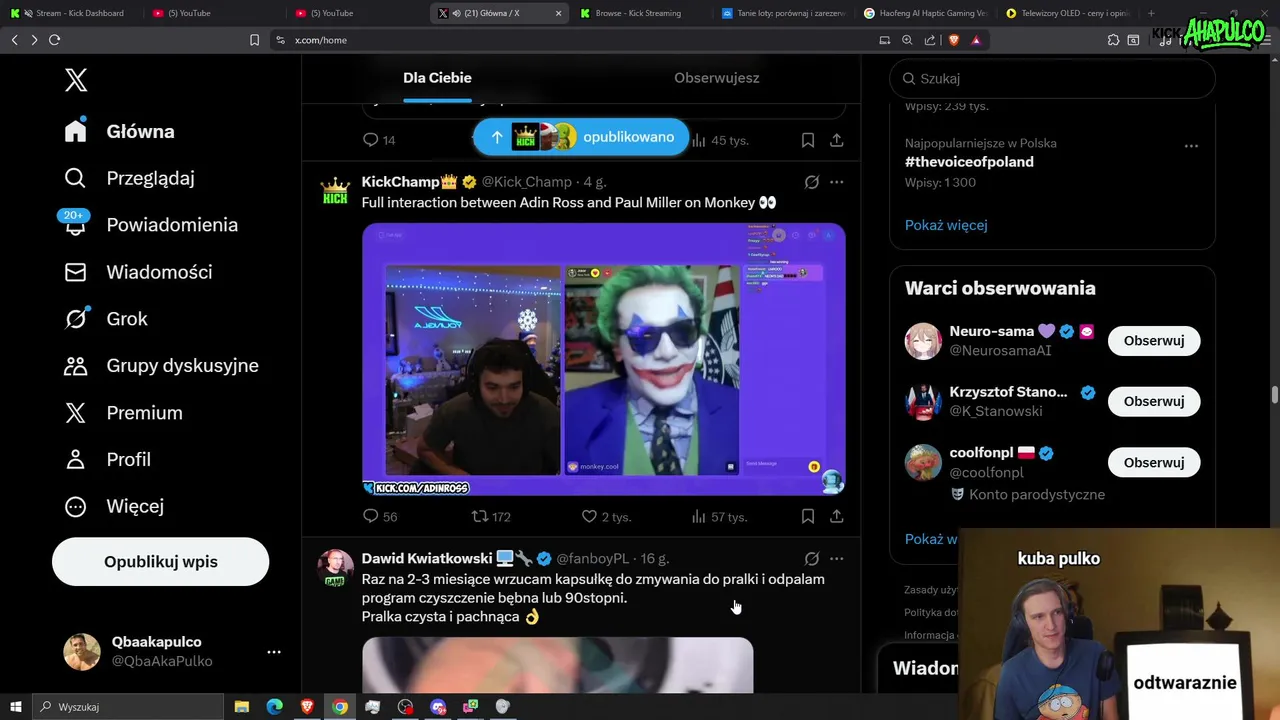Click the Wyszukaj taskbar search box
1280x720 pixels.
130,707
